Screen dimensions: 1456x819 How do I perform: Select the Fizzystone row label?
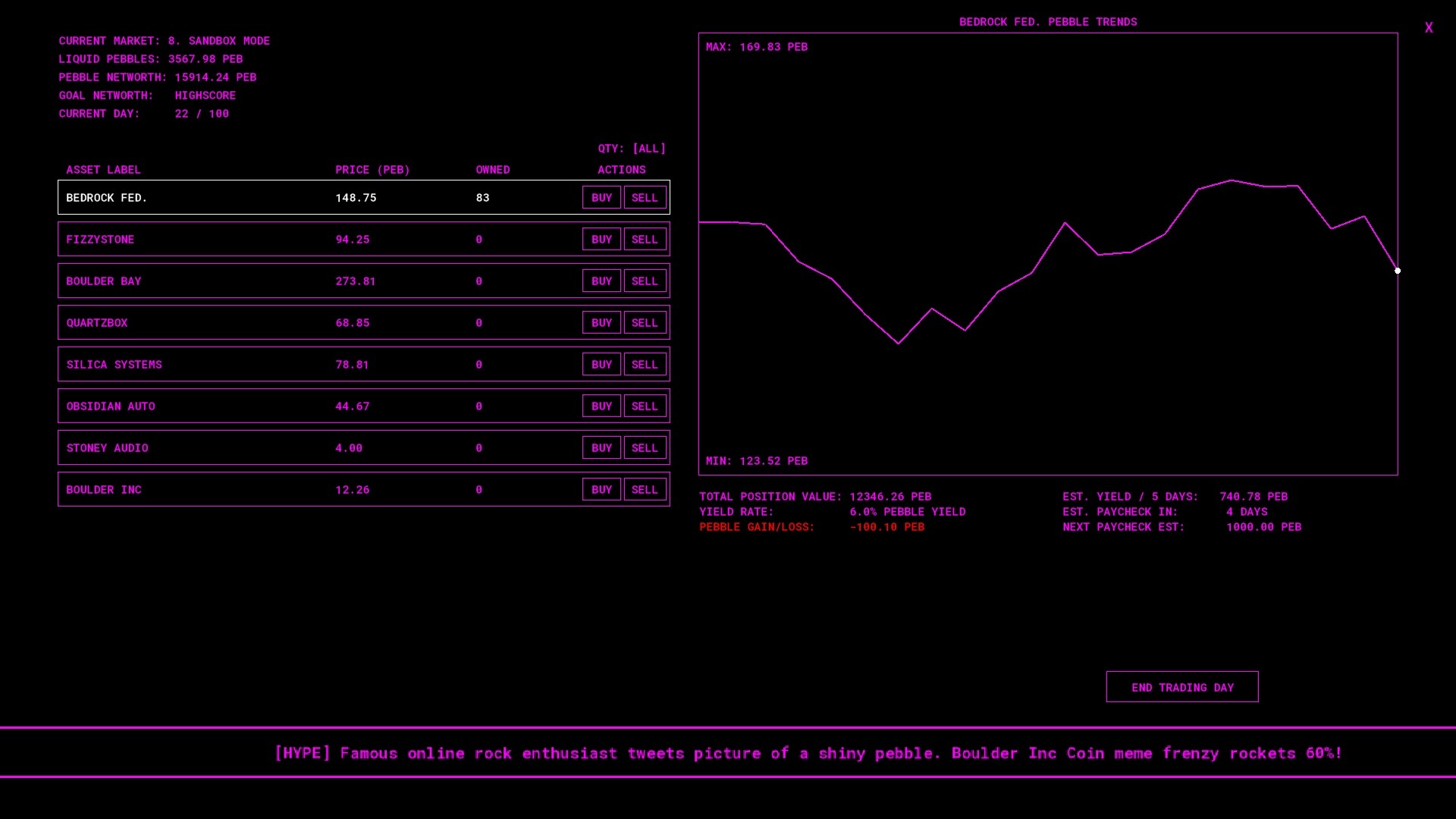[x=100, y=240]
